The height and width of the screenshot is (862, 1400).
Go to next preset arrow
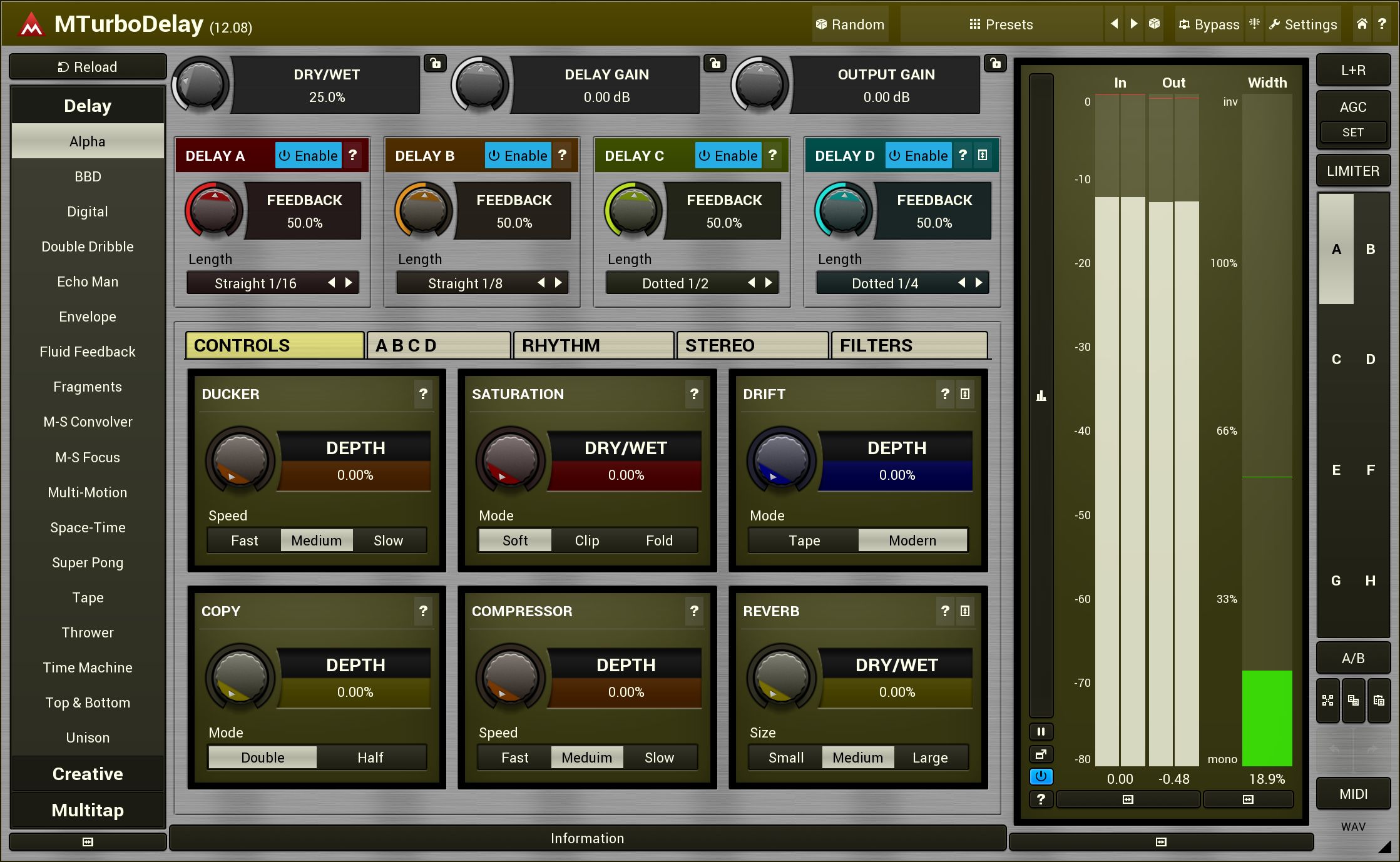(x=1133, y=24)
